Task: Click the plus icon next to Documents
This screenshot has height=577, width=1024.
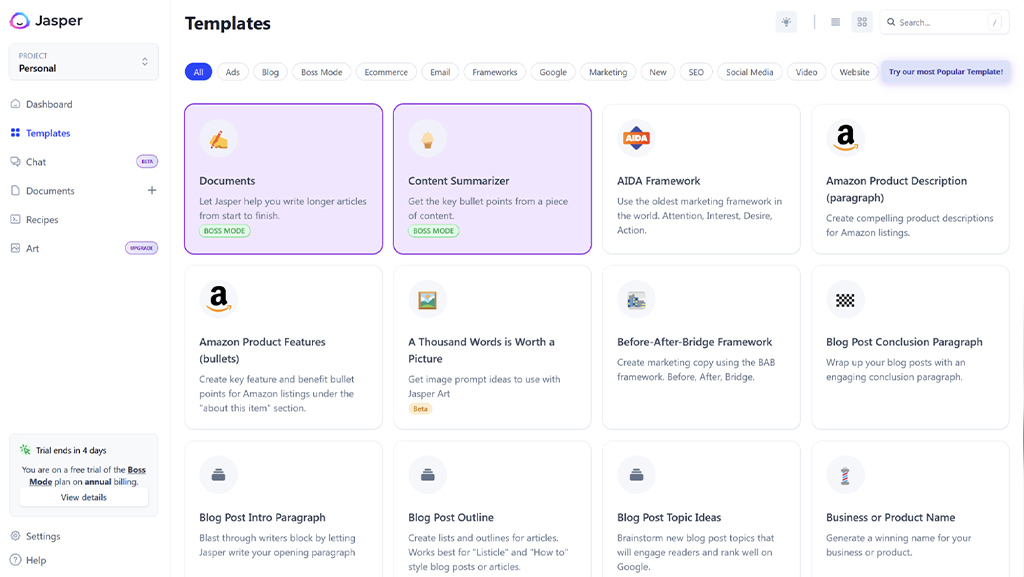Action: point(152,191)
